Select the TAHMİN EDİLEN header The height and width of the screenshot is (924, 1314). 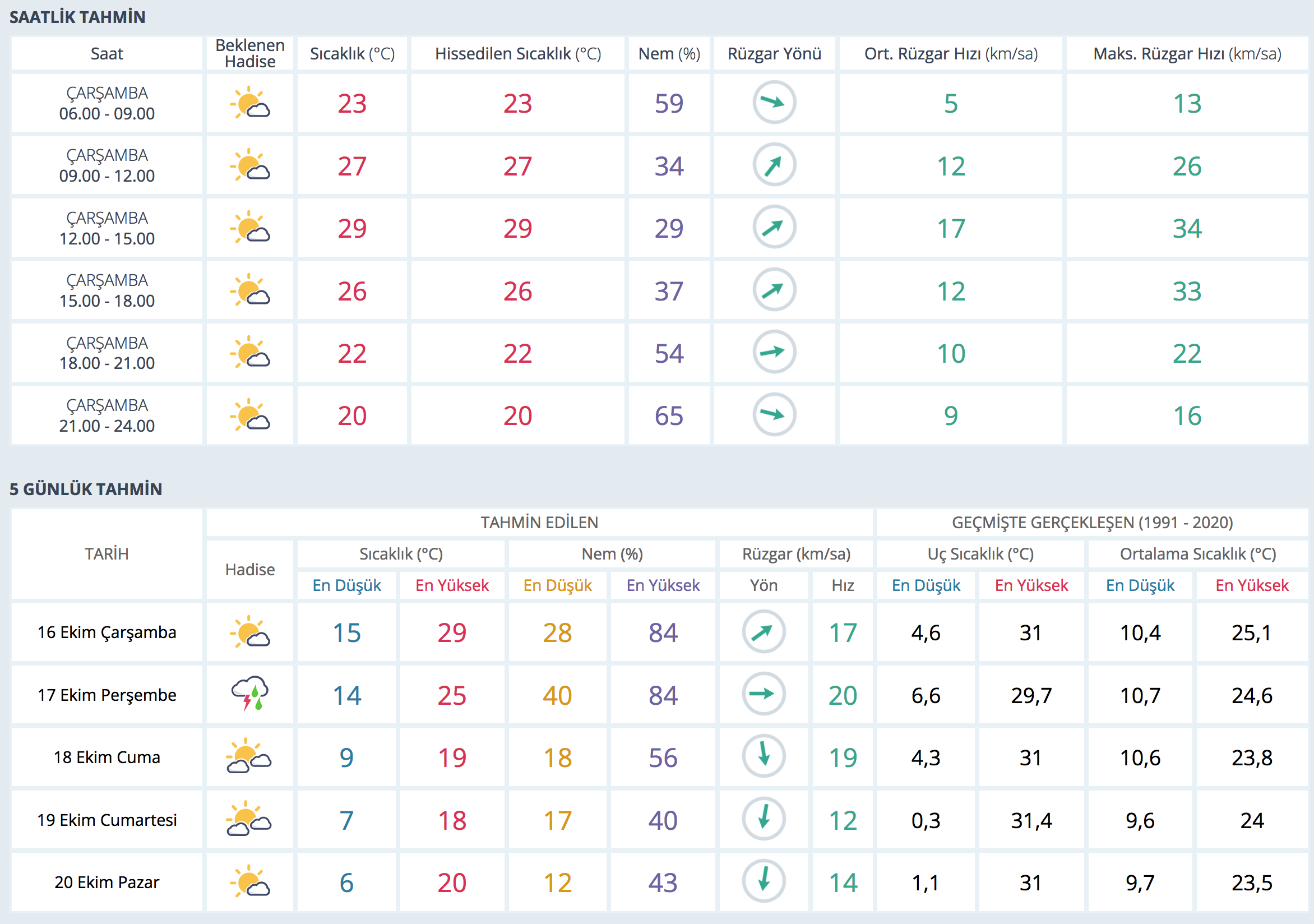tap(539, 522)
